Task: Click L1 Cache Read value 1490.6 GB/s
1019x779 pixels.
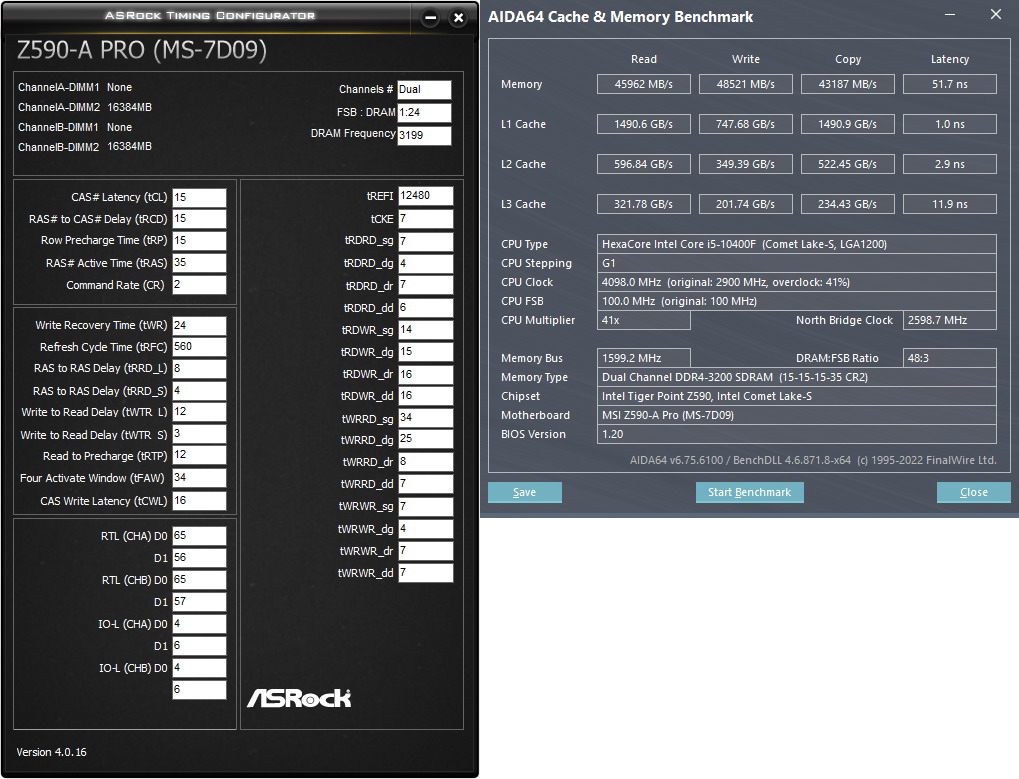Action: tap(643, 124)
